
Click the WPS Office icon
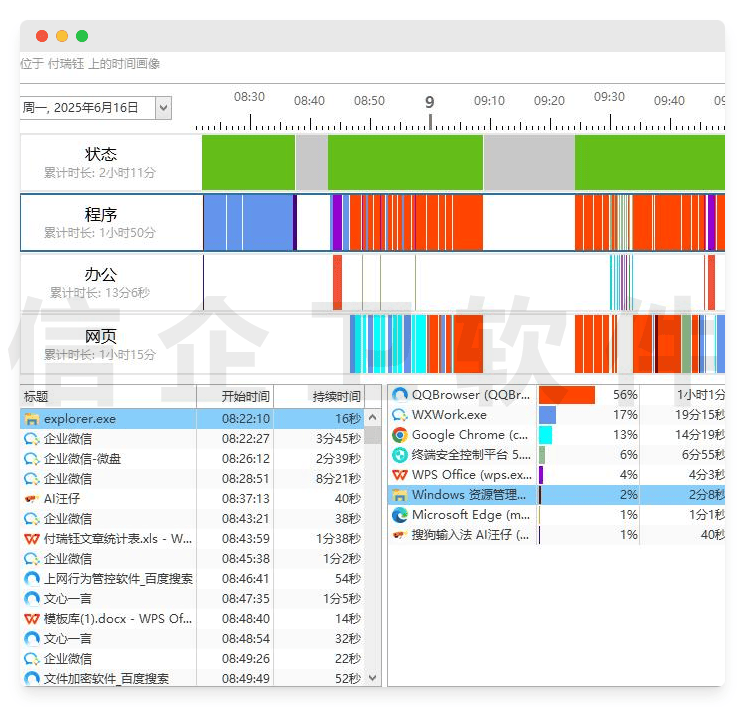point(400,475)
